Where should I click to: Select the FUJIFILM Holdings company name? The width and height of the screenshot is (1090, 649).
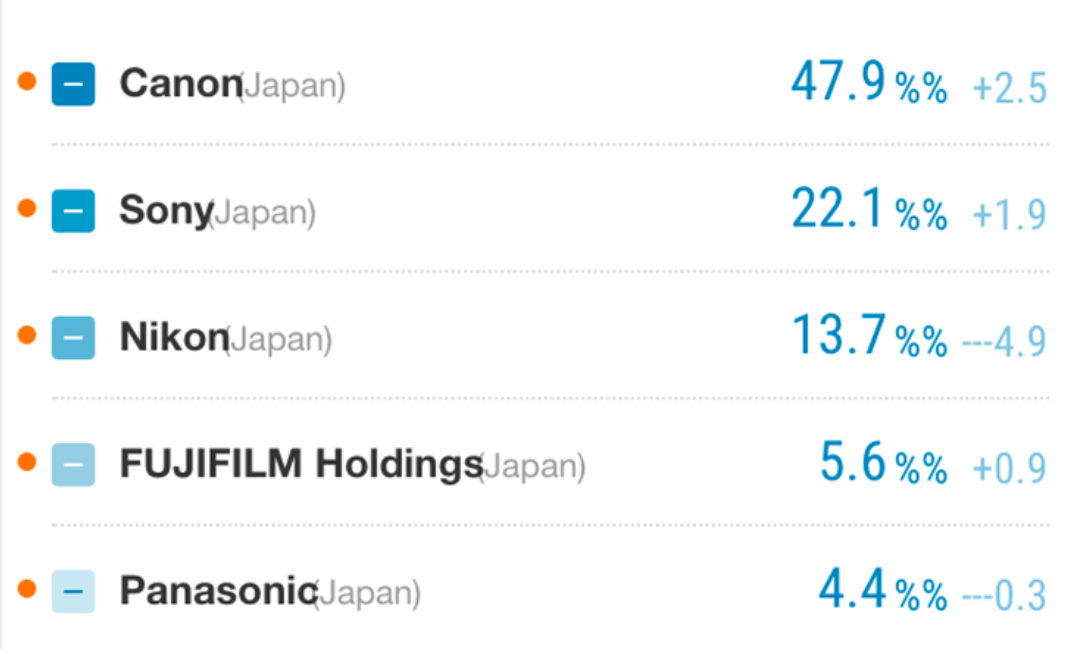tap(300, 465)
